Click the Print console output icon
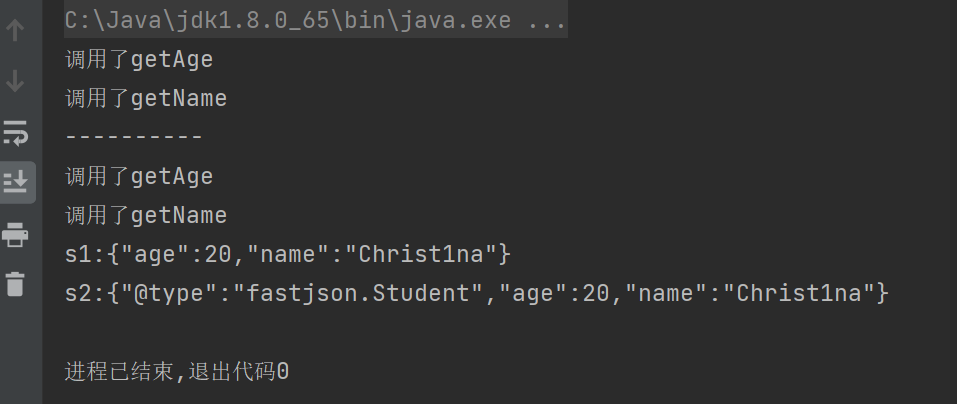957x404 pixels. pyautogui.click(x=15, y=235)
